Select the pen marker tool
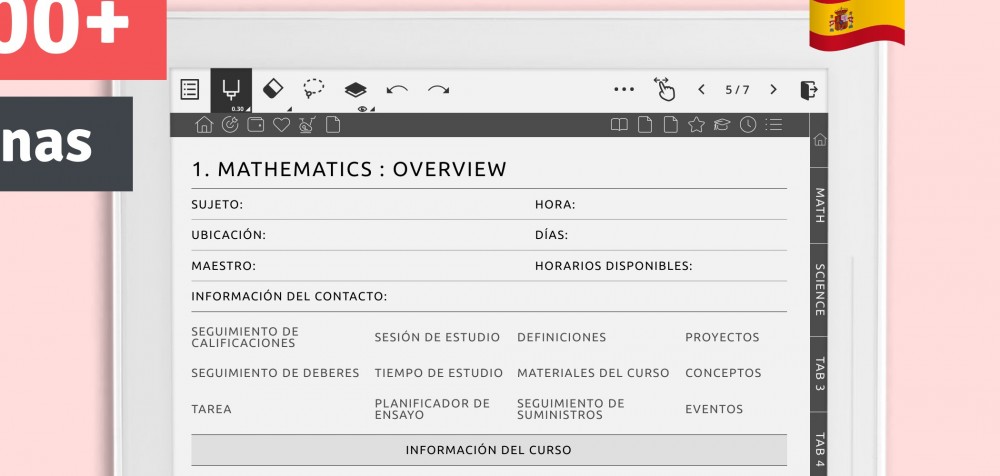This screenshot has width=1000, height=476. [x=231, y=90]
